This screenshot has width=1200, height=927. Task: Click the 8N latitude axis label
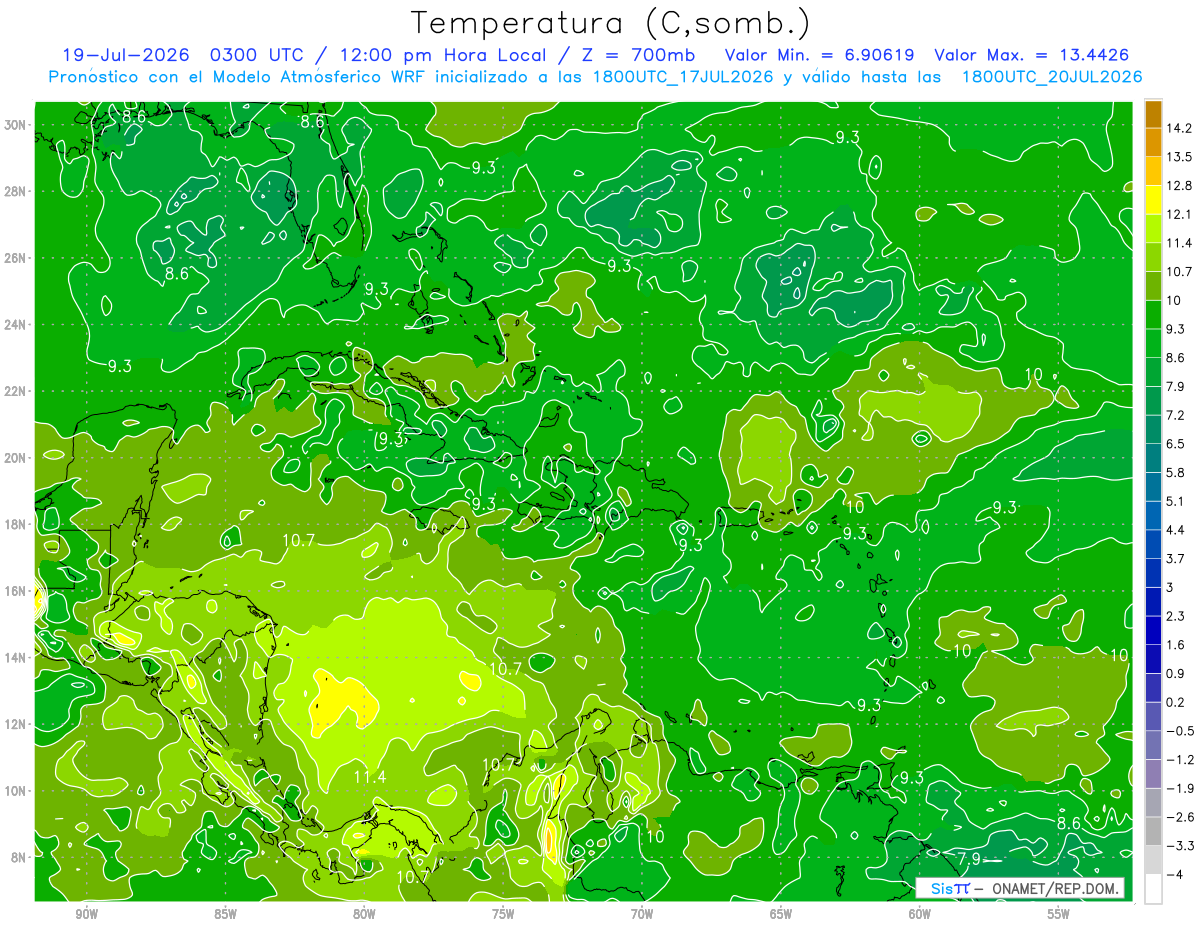click(x=17, y=857)
